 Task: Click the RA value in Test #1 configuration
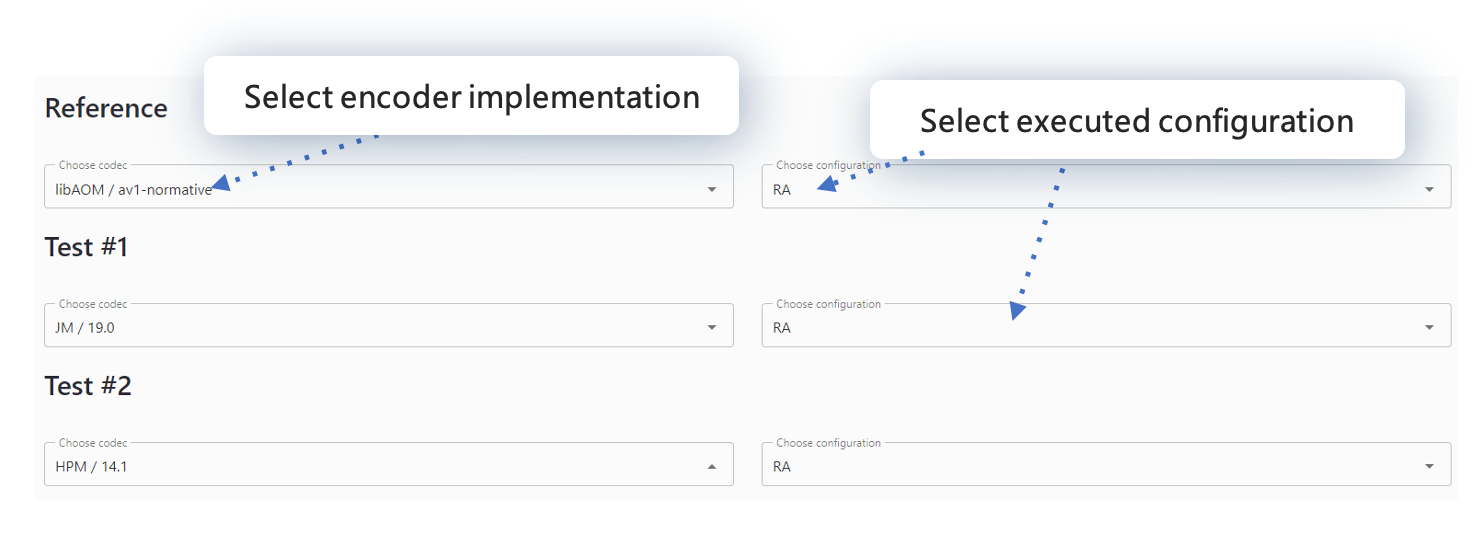(782, 327)
